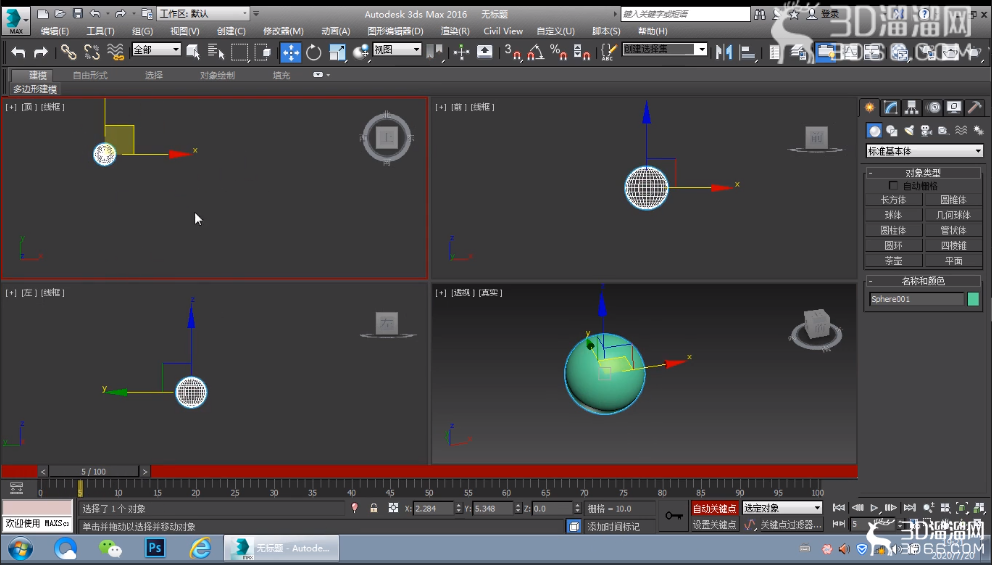This screenshot has width=992, height=565.
Task: Open the 创建选择集 named selection dropdown
Action: tap(664, 49)
